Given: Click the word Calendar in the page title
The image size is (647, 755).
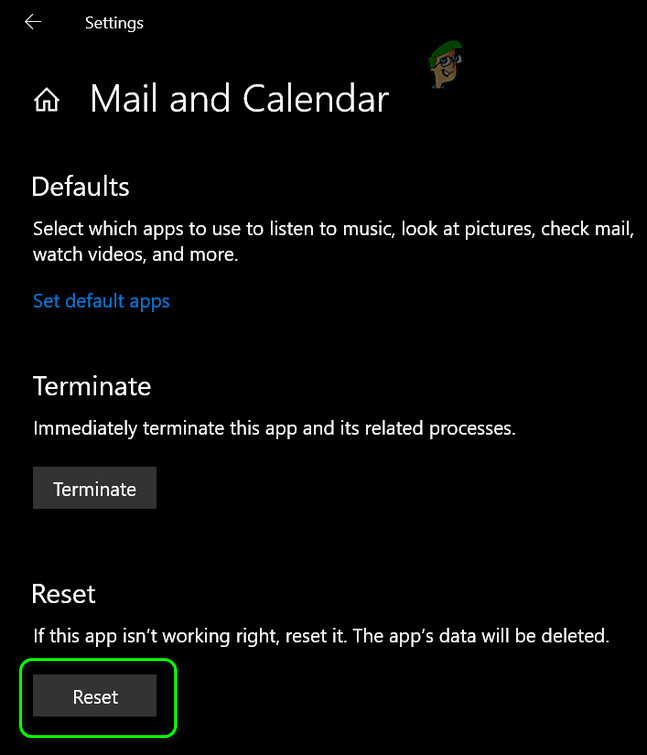Looking at the screenshot, I should (316, 99).
